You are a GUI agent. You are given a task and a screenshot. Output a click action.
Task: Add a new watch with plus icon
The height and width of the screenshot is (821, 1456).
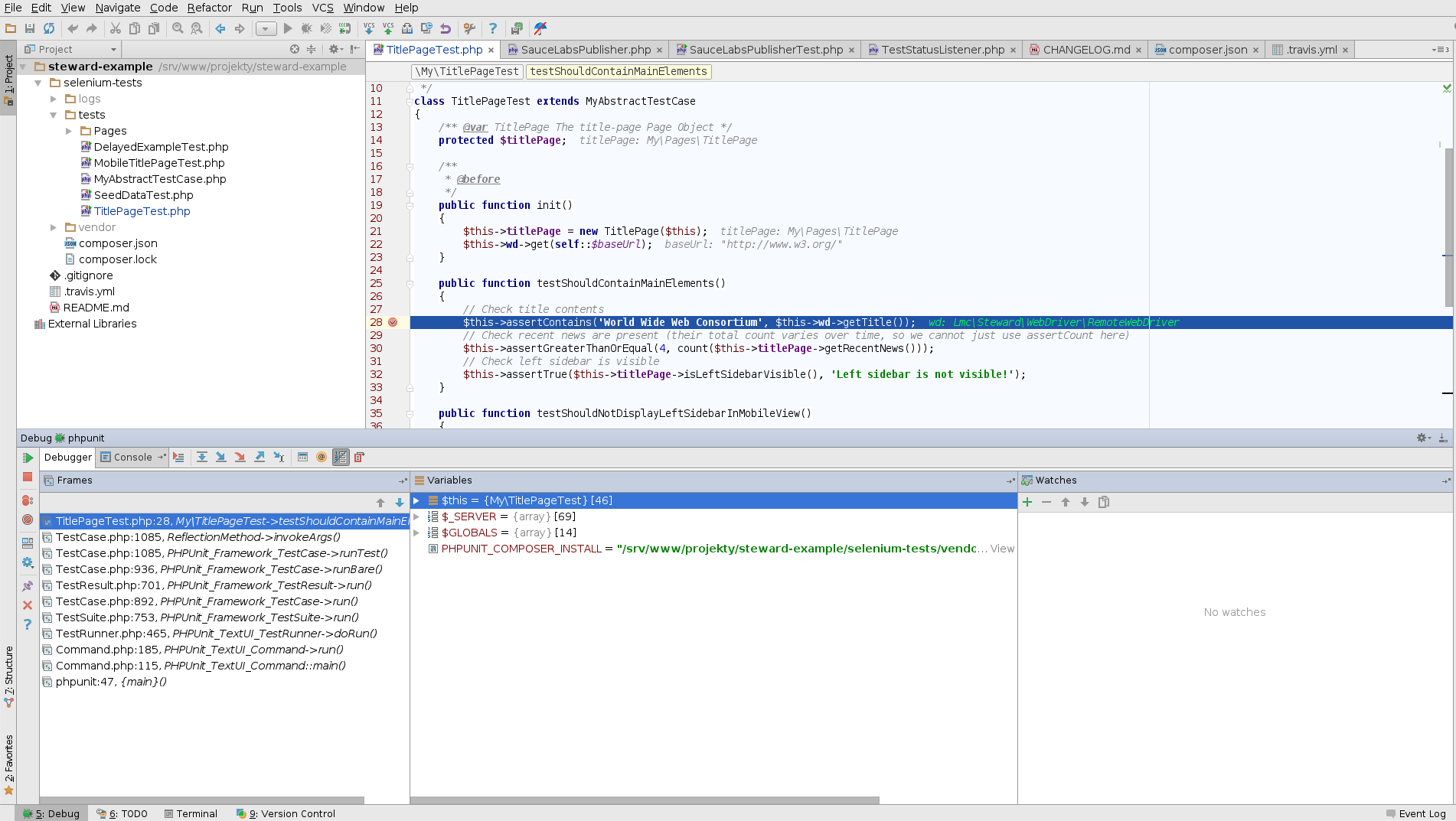click(x=1027, y=502)
